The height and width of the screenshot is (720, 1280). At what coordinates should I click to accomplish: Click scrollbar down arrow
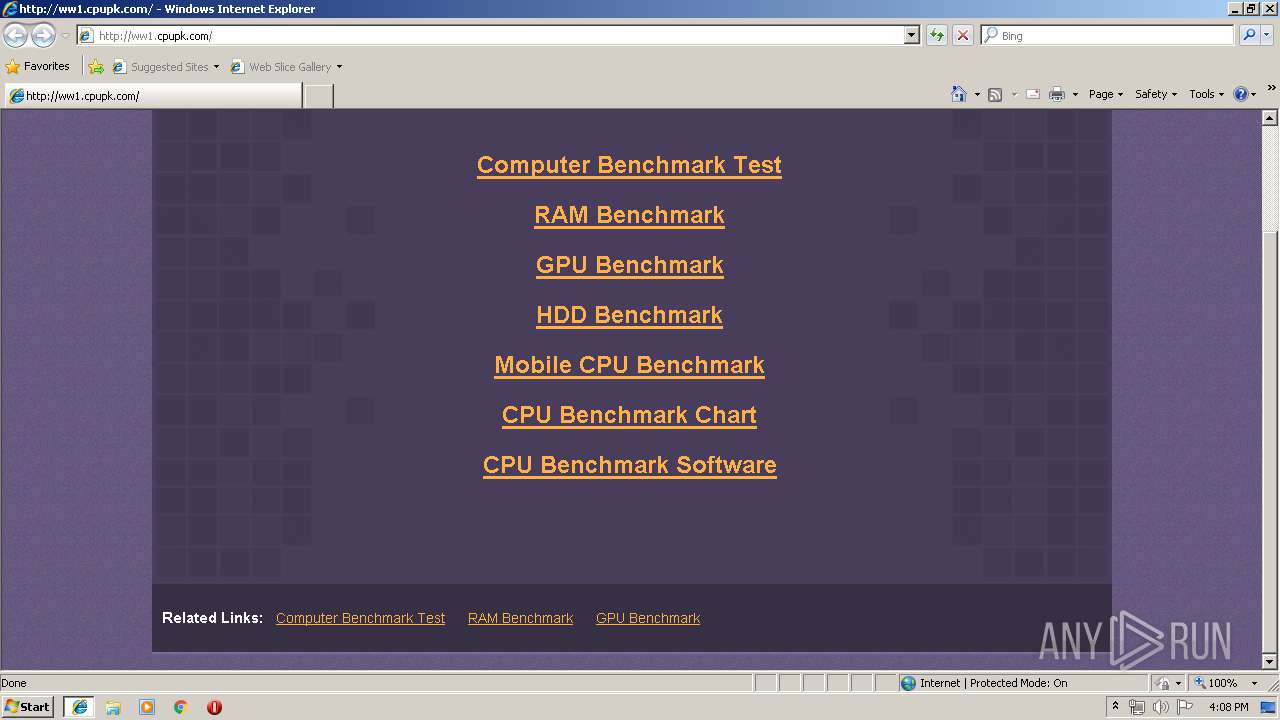[1270, 662]
